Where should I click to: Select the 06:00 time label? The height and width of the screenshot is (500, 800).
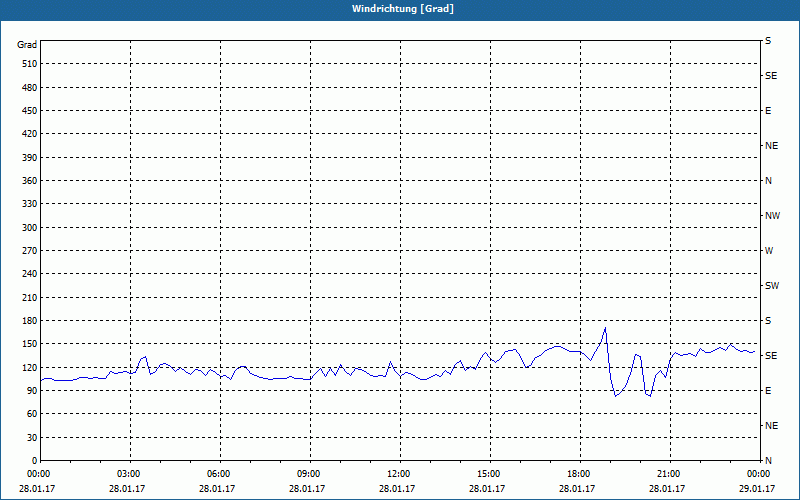[x=220, y=474]
